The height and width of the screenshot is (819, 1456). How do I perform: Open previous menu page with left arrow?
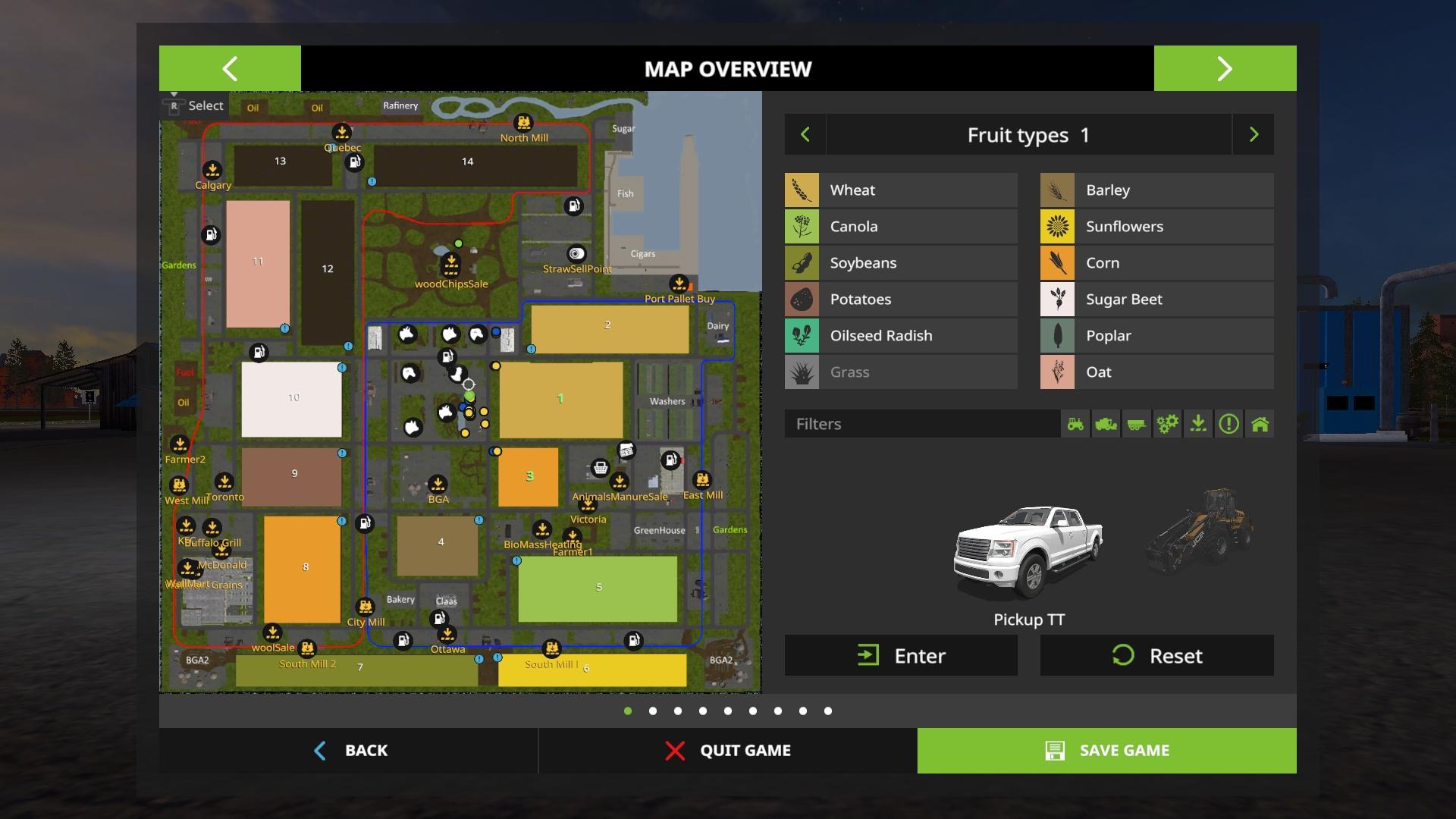pos(230,68)
